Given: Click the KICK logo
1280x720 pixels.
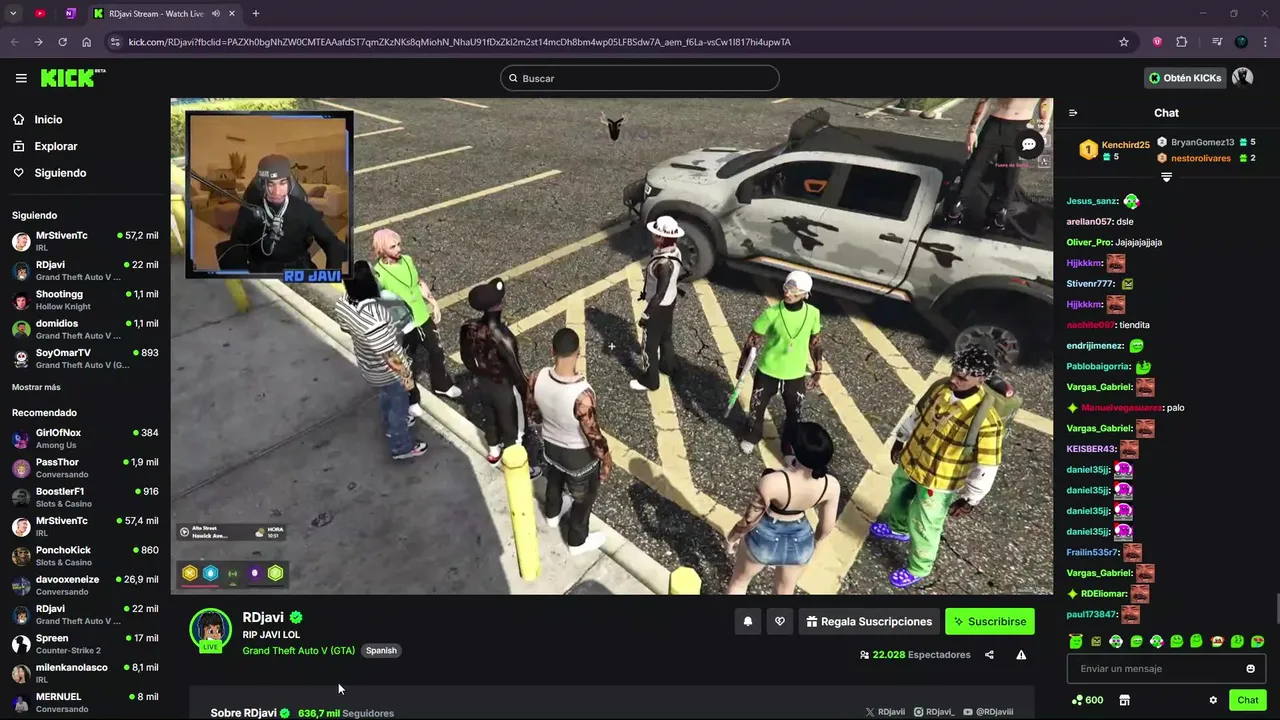Looking at the screenshot, I should [72, 78].
